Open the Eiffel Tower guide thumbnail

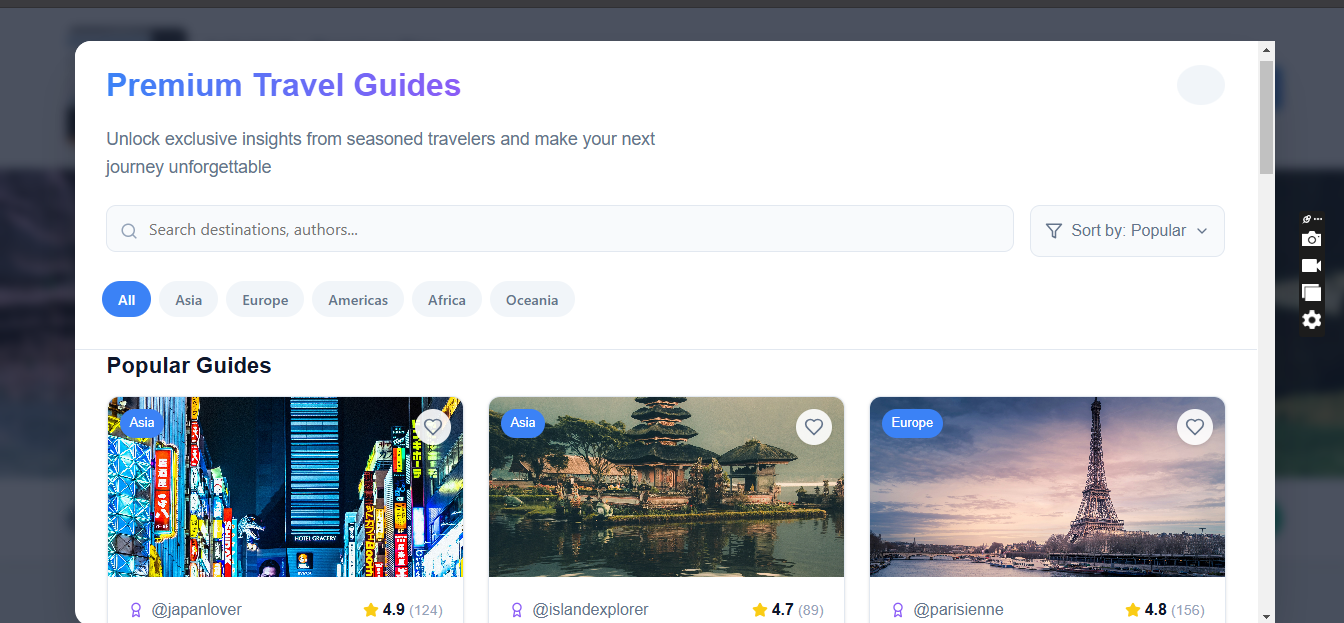[1047, 487]
